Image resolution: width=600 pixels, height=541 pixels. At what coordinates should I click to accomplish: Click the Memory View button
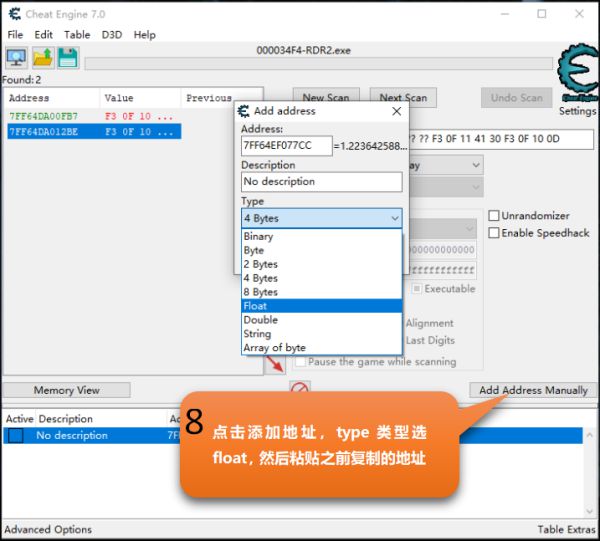[67, 390]
